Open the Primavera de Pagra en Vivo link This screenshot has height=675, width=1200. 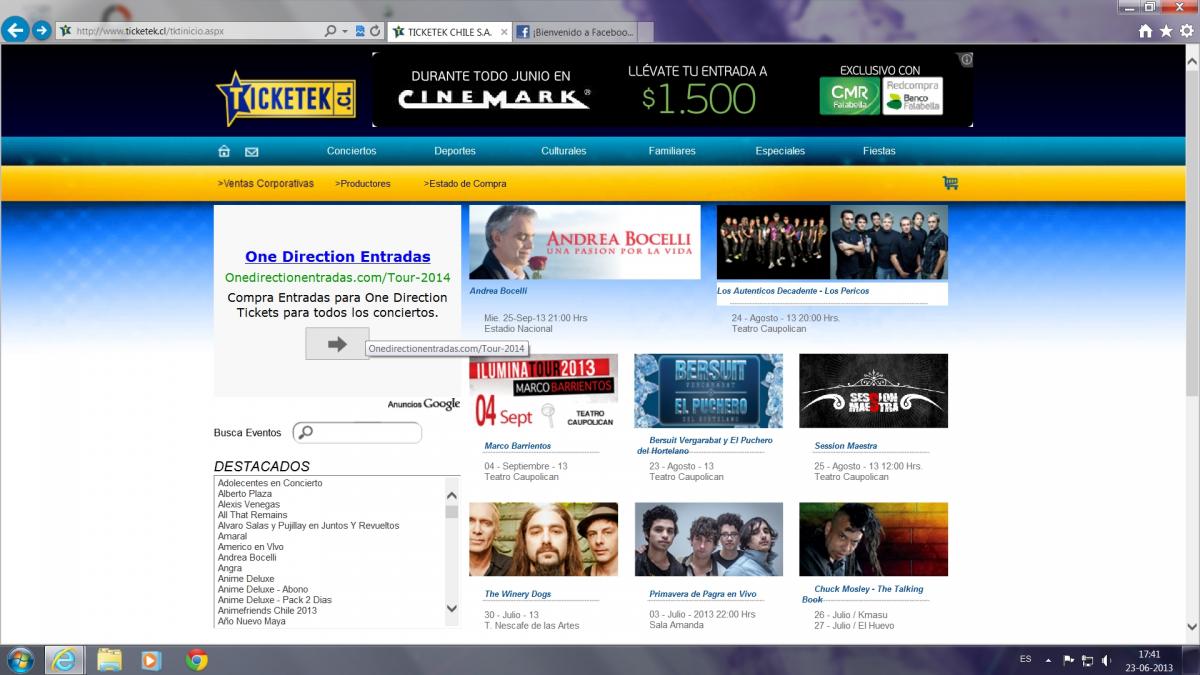(703, 594)
